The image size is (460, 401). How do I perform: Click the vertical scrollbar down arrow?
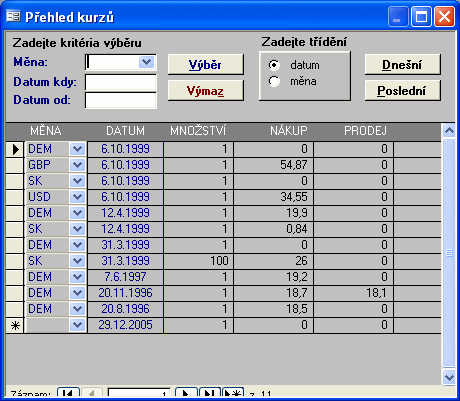pyautogui.click(x=449, y=377)
